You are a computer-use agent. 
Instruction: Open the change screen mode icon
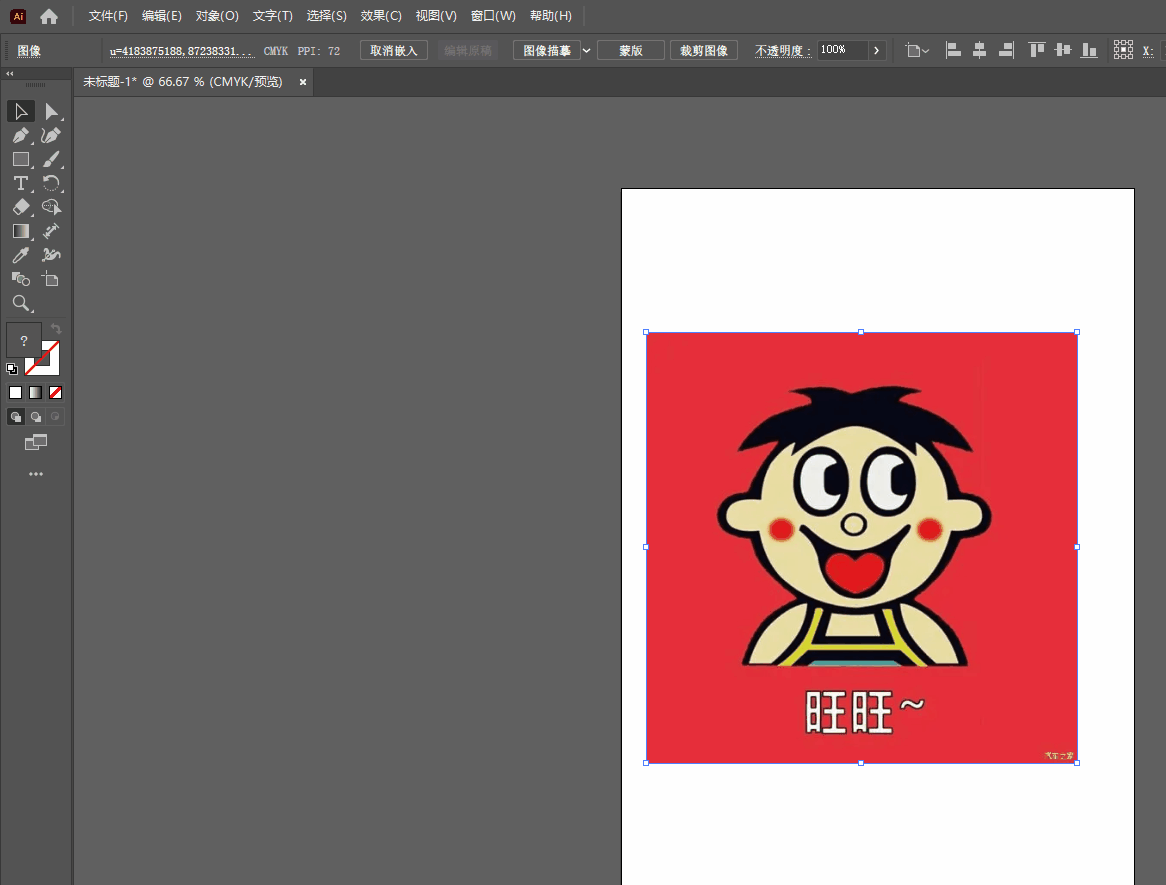tap(36, 442)
